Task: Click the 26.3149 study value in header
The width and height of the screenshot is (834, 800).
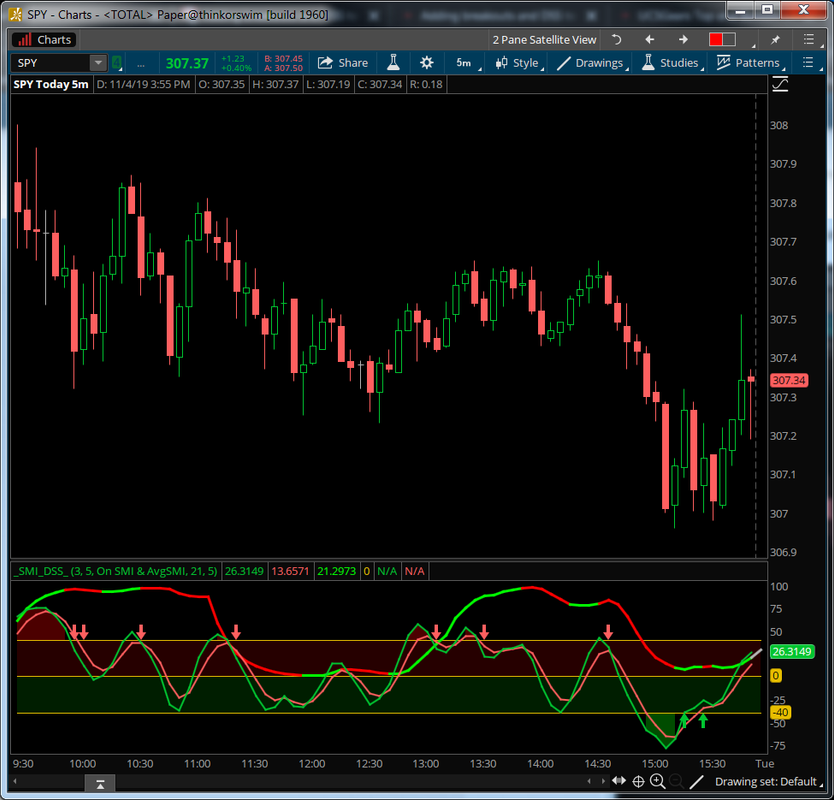Action: (244, 571)
